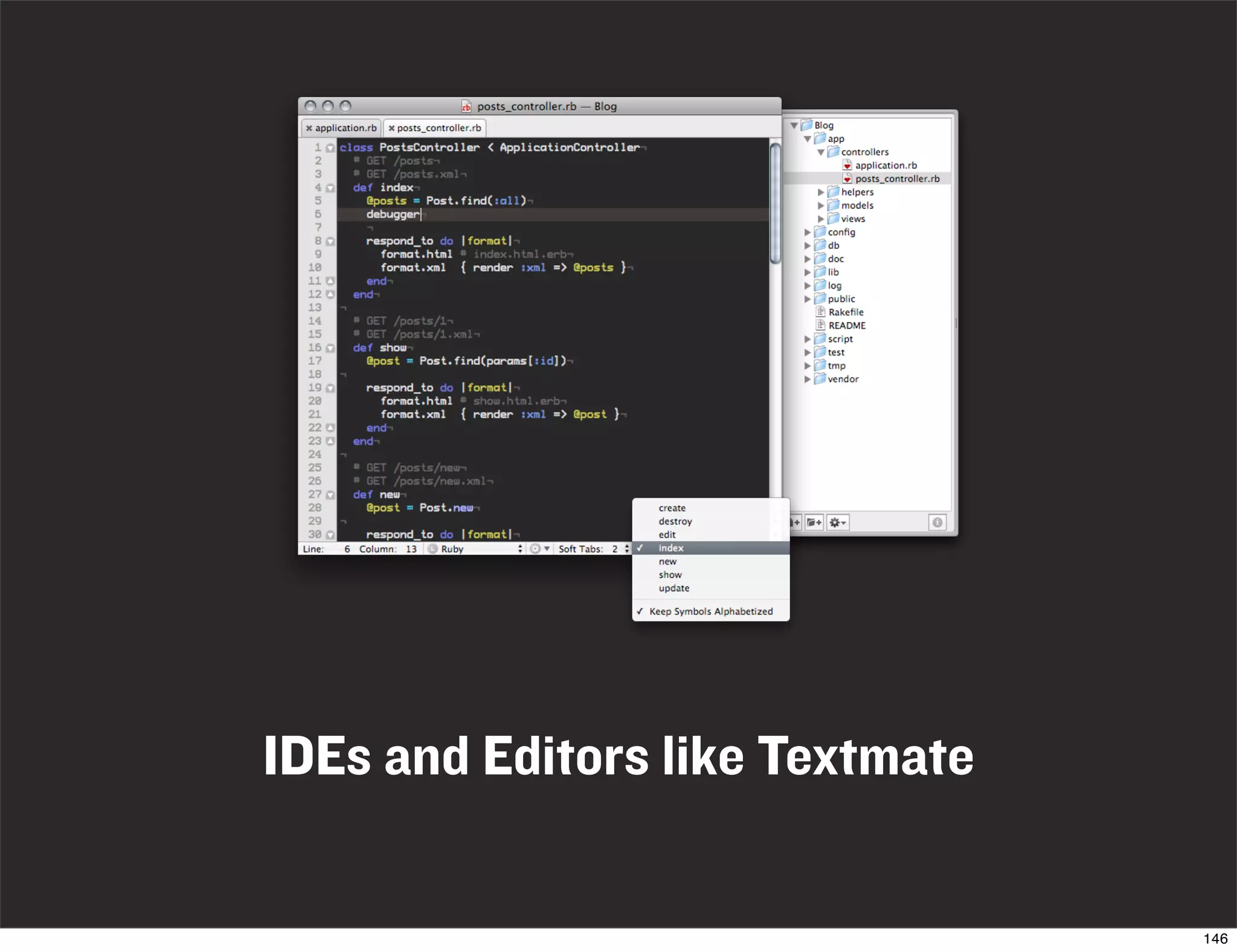
Task: Close the application.rb tab with its x
Action: [x=309, y=128]
